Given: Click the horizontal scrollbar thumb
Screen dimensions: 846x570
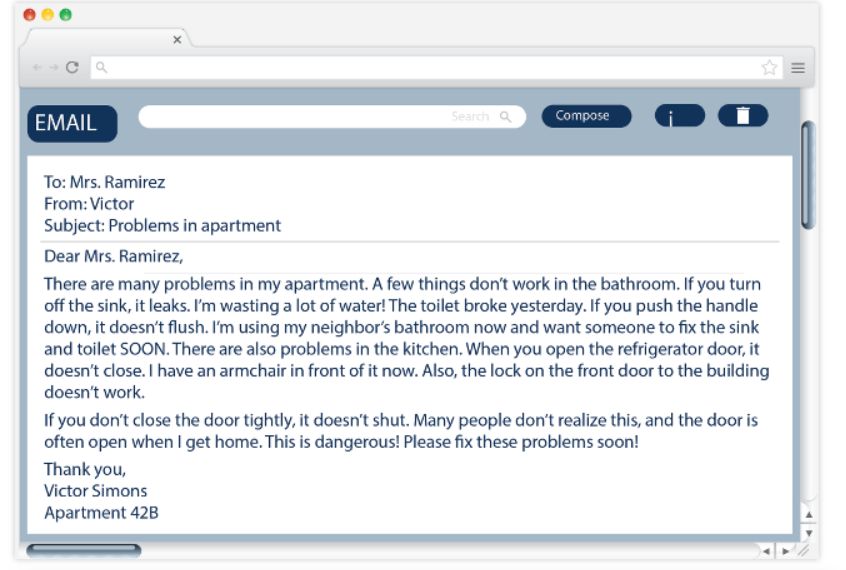Looking at the screenshot, I should click(84, 551).
